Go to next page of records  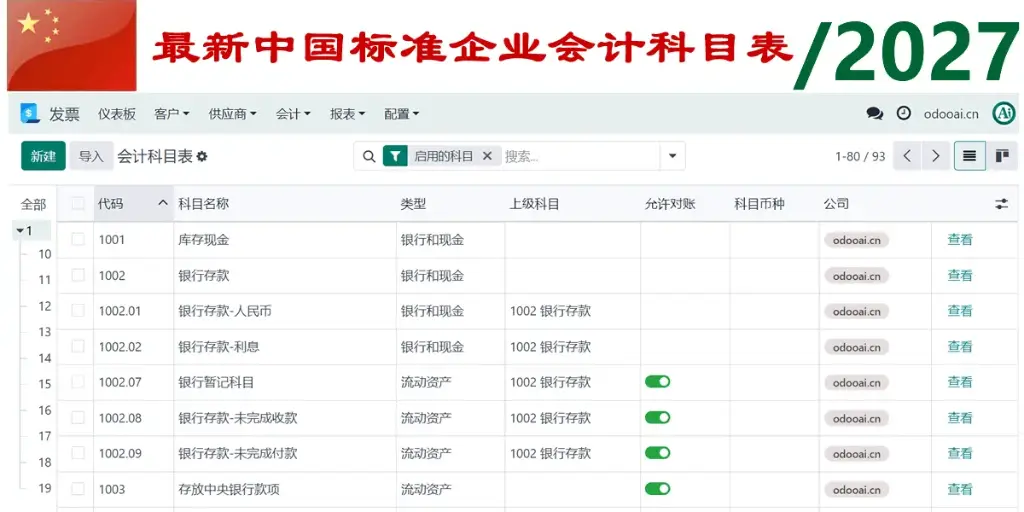click(x=935, y=156)
